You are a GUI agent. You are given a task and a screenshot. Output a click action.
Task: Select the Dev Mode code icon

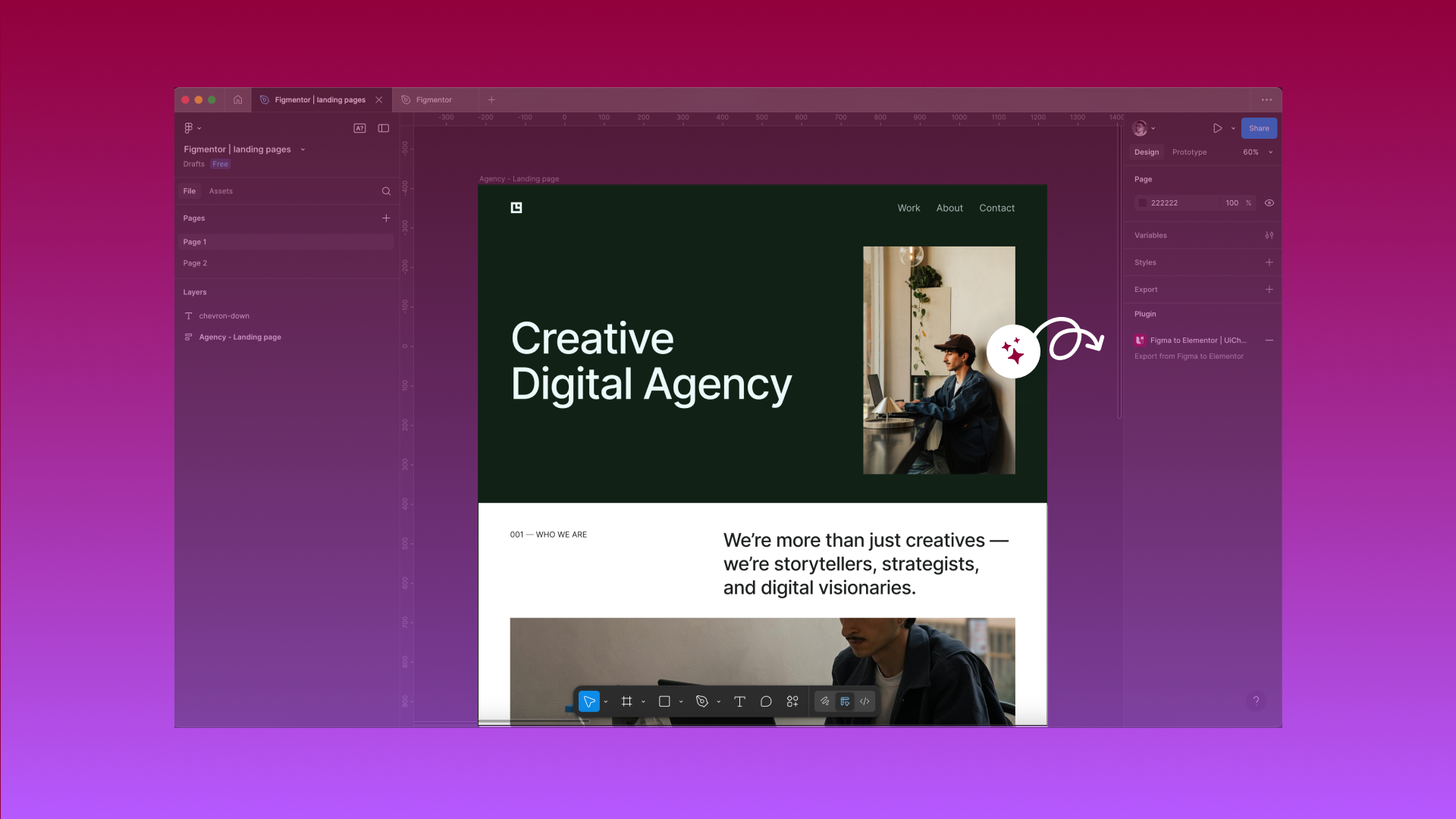[x=864, y=701]
